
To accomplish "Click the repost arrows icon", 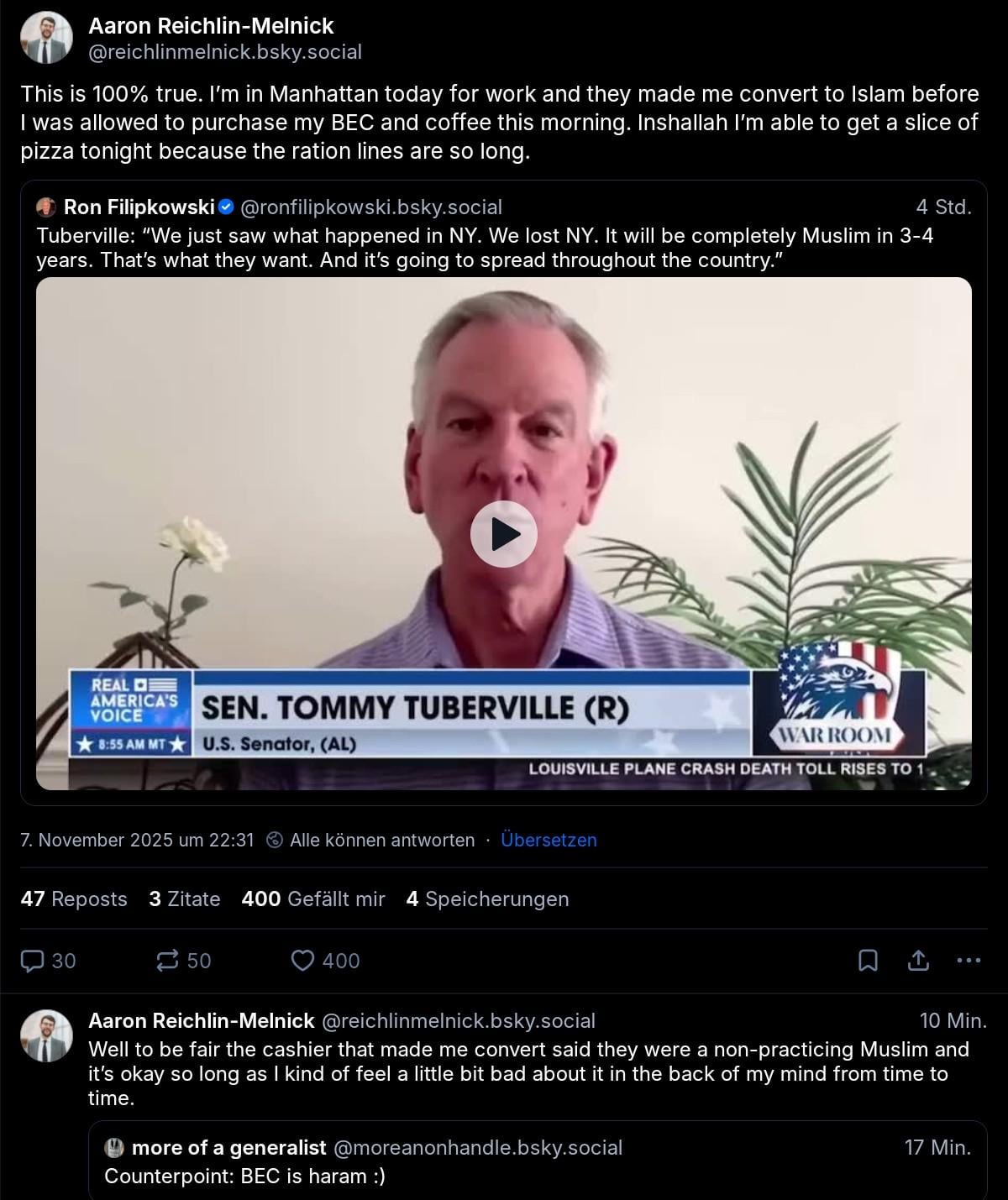I will (168, 961).
